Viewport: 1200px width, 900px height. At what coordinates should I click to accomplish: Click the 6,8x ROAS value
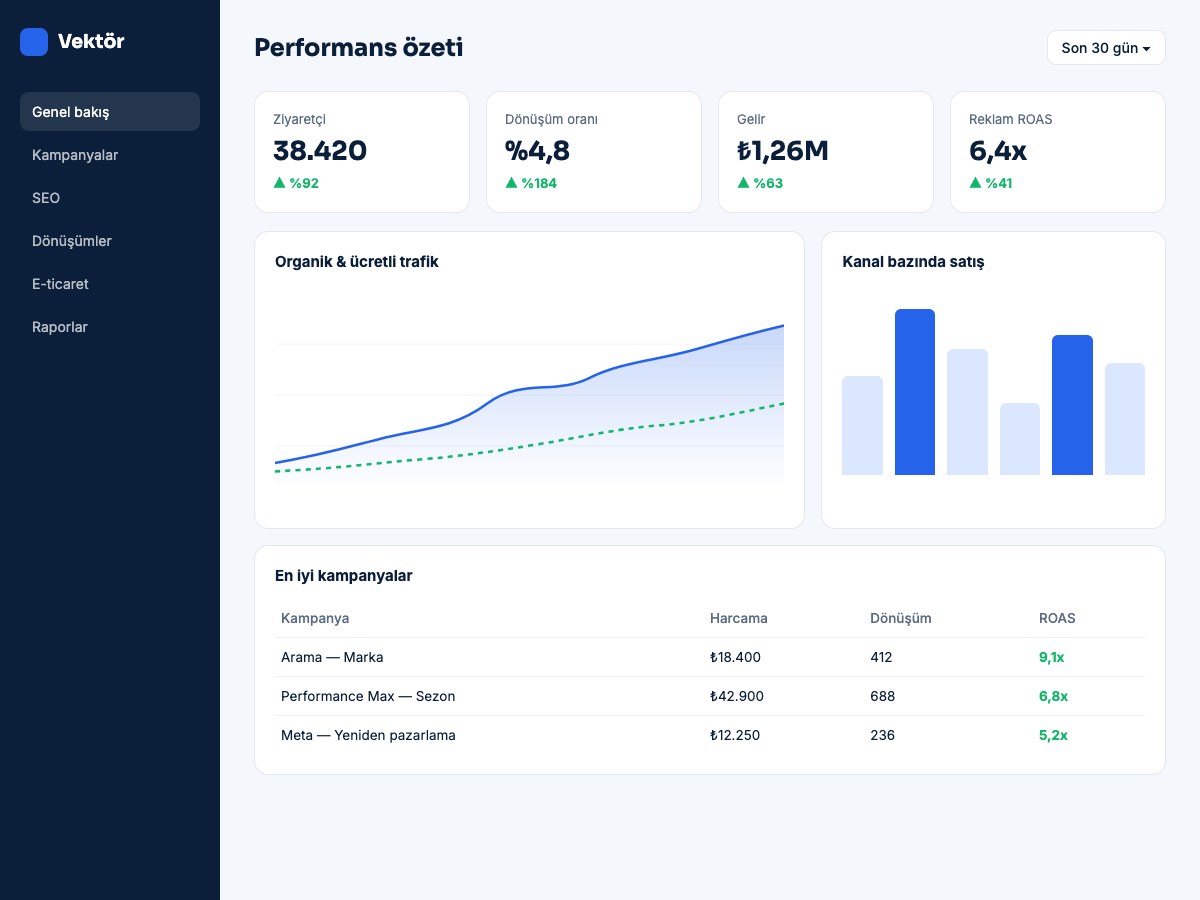click(1054, 696)
